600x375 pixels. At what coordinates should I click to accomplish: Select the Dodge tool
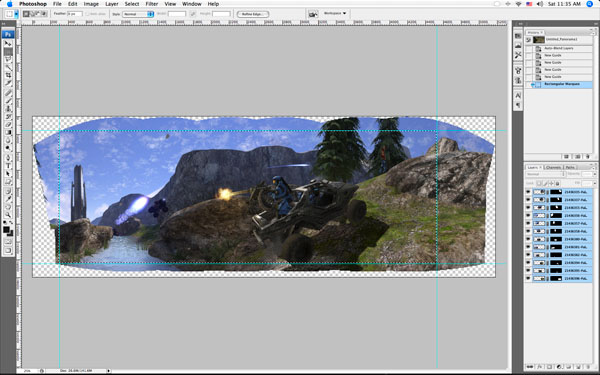pos(8,148)
